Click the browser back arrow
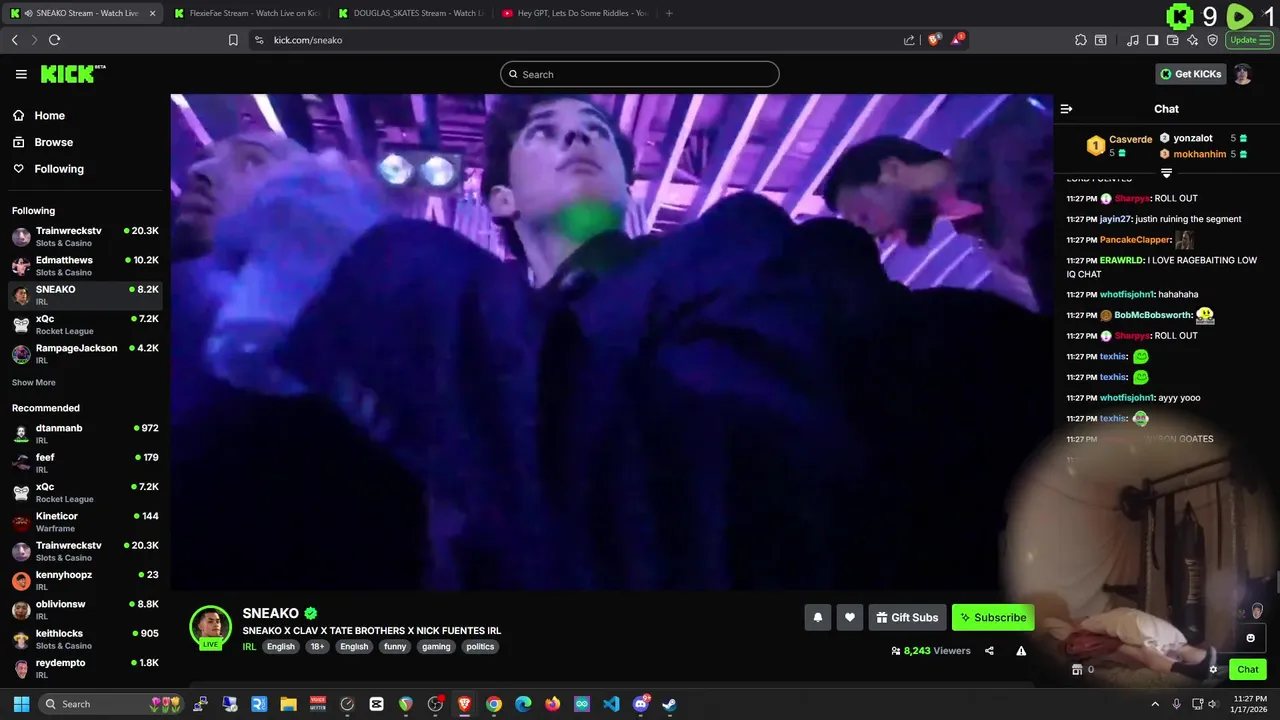The height and width of the screenshot is (720, 1280). click(15, 40)
